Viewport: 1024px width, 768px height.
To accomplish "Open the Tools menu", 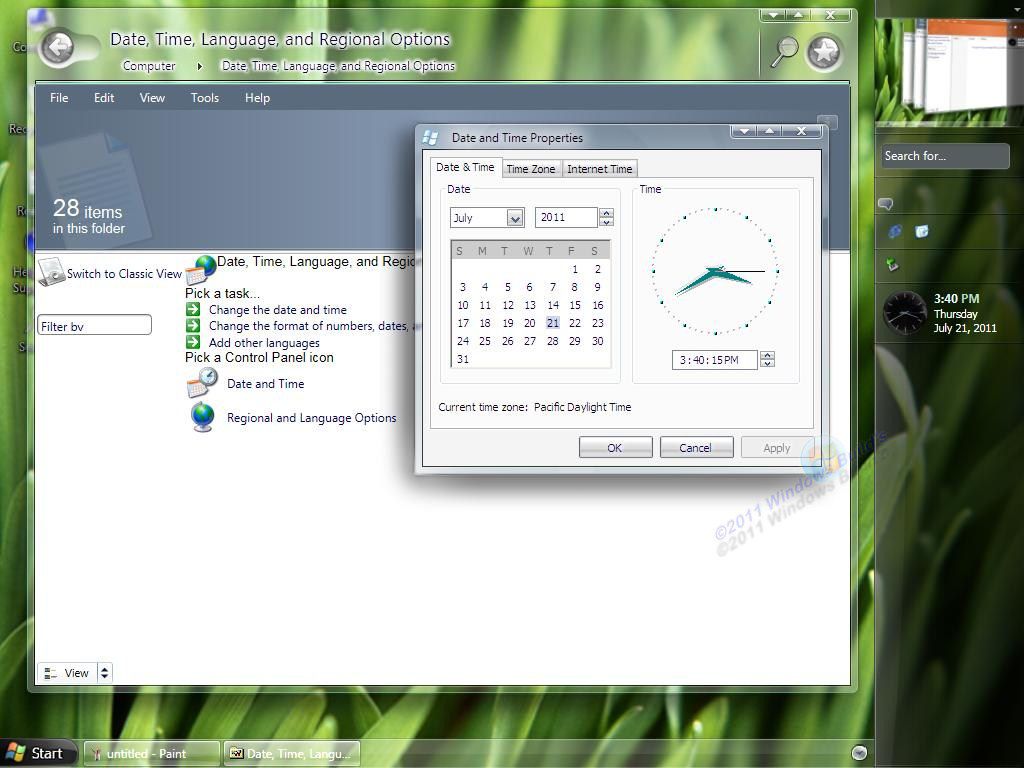I will coord(204,98).
